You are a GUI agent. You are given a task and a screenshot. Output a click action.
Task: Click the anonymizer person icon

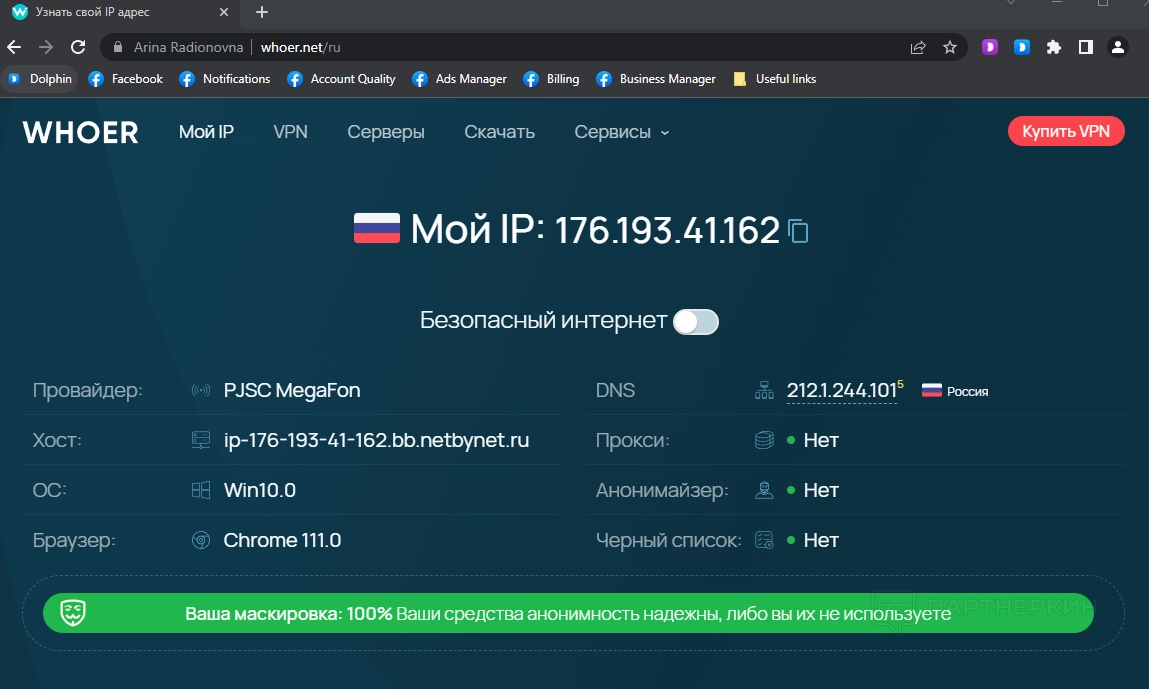(x=764, y=490)
